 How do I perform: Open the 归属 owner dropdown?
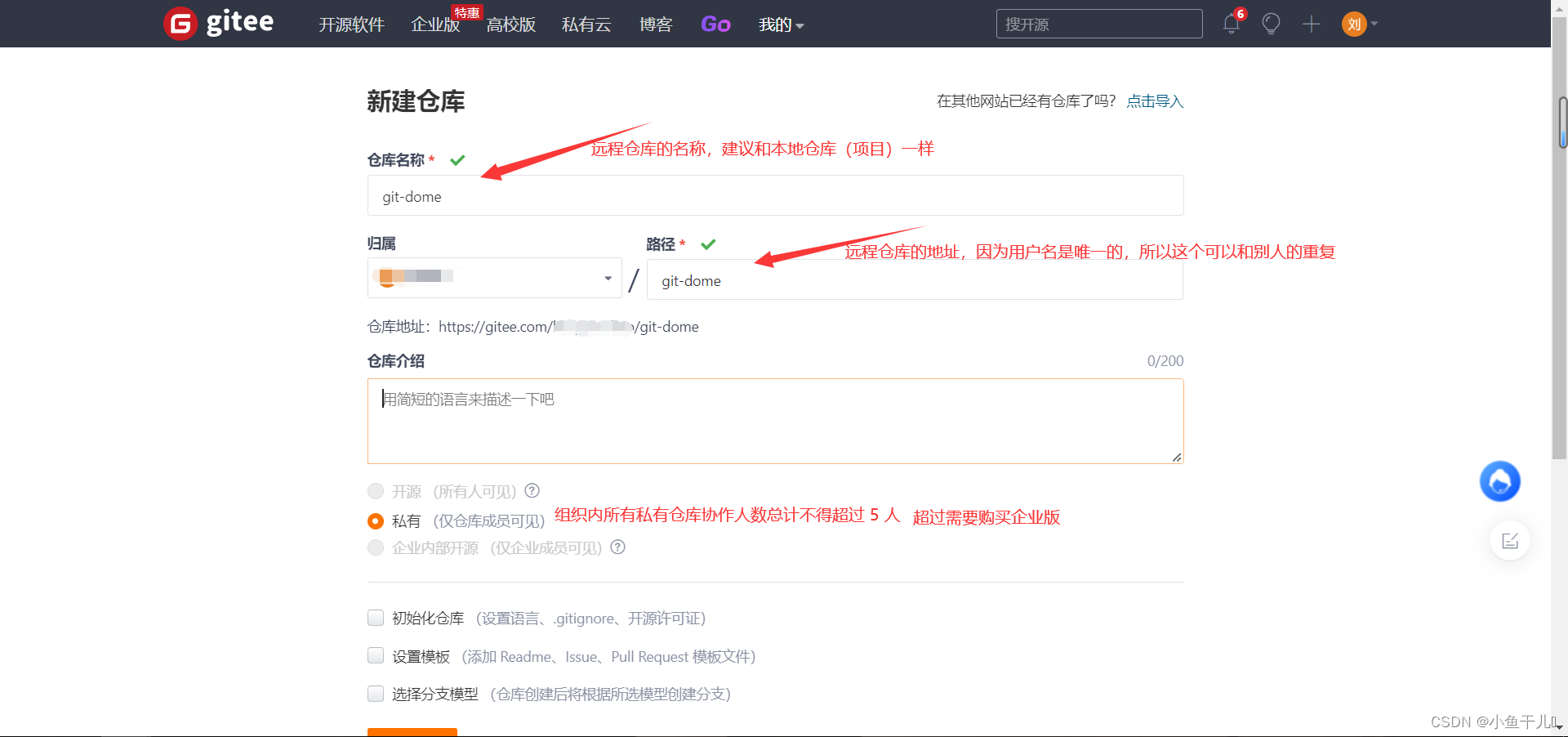495,278
